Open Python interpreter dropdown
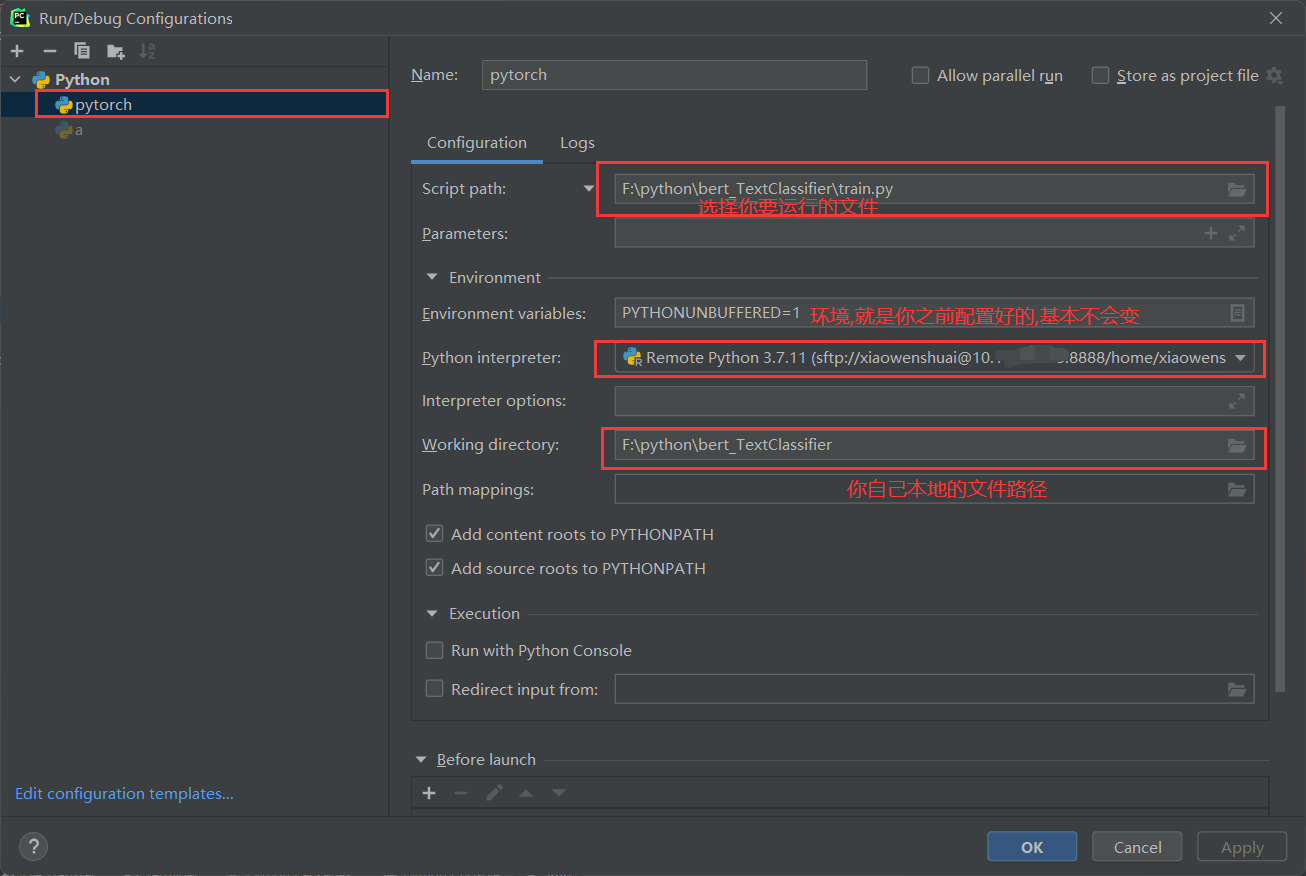Screen dimensions: 1306x876 pos(1241,357)
